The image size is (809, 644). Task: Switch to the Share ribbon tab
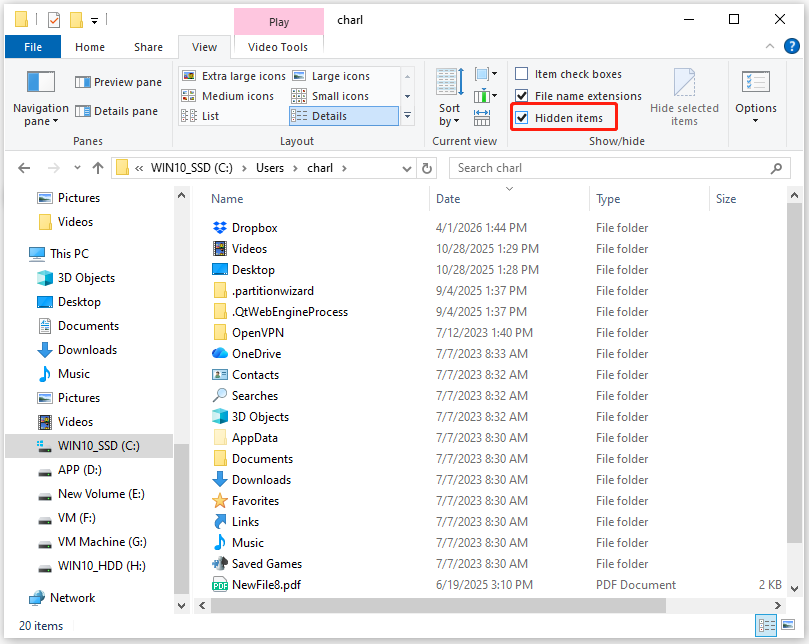[149, 47]
